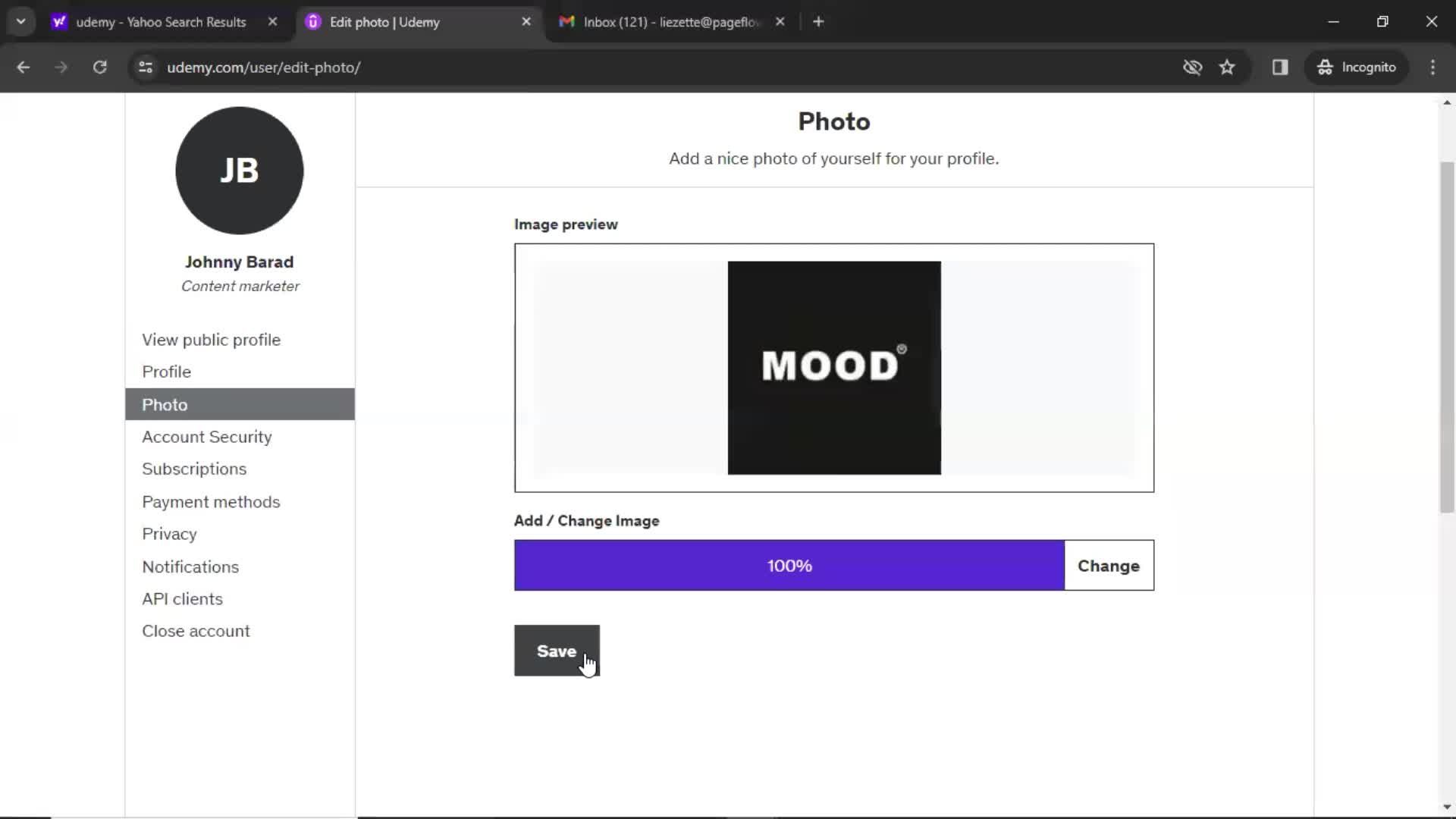Switch to the Yahoo Search Results tab
Screen dimensions: 1456x819
(x=161, y=22)
